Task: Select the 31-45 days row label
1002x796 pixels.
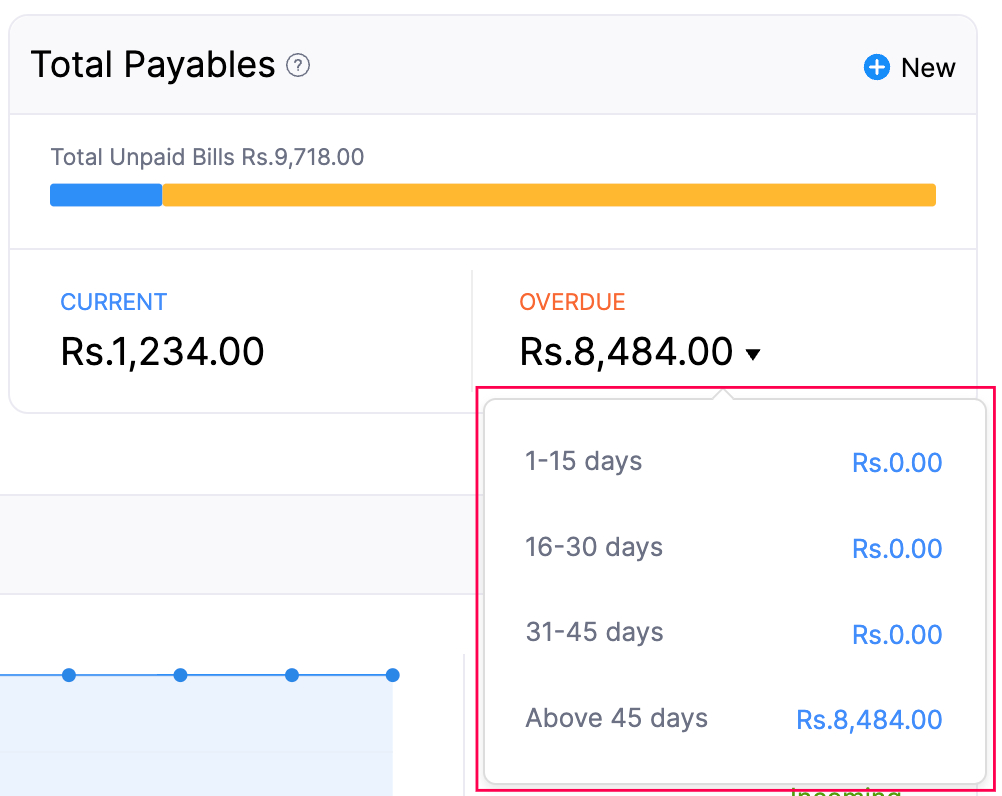Action: click(x=594, y=633)
